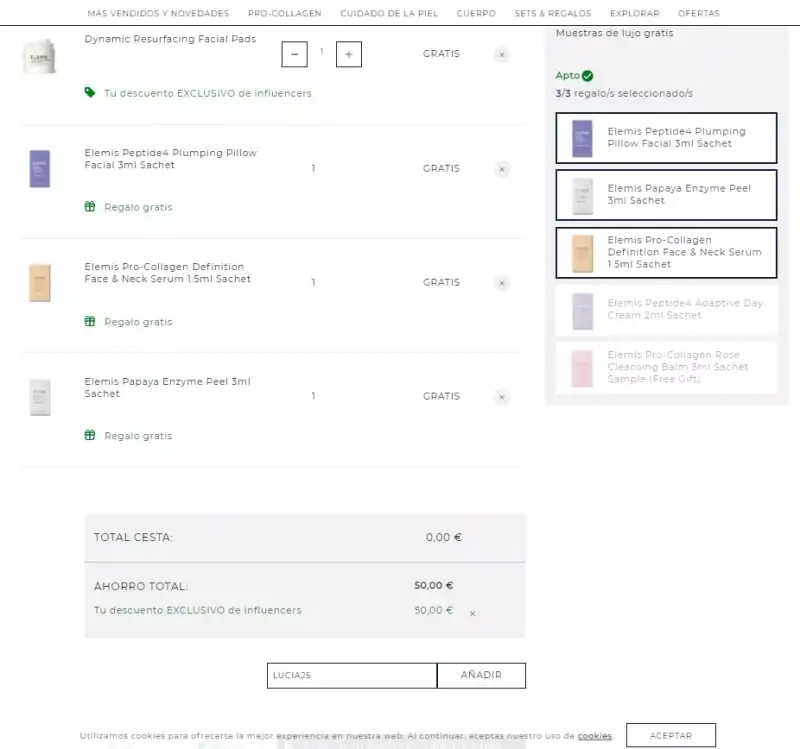Click gift icon under Papaya Enzyme Peel

(x=90, y=435)
